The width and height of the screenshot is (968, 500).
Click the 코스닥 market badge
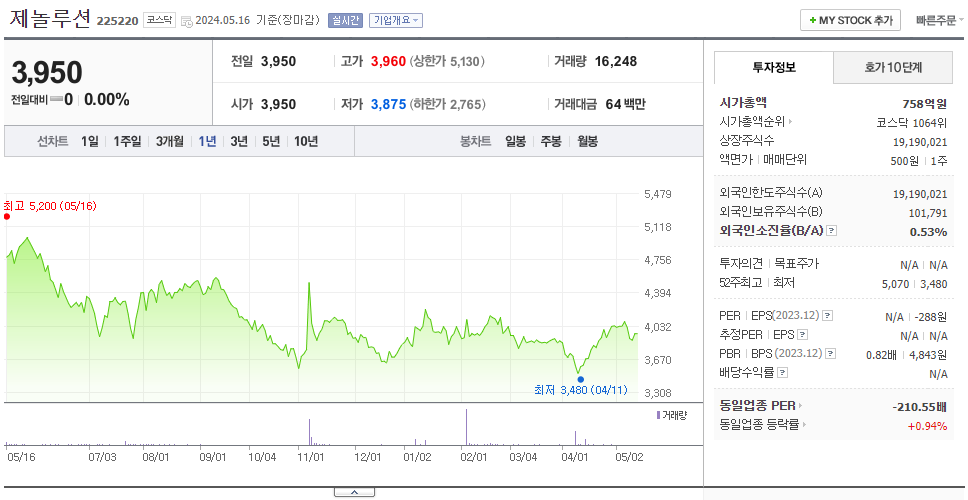coord(160,20)
